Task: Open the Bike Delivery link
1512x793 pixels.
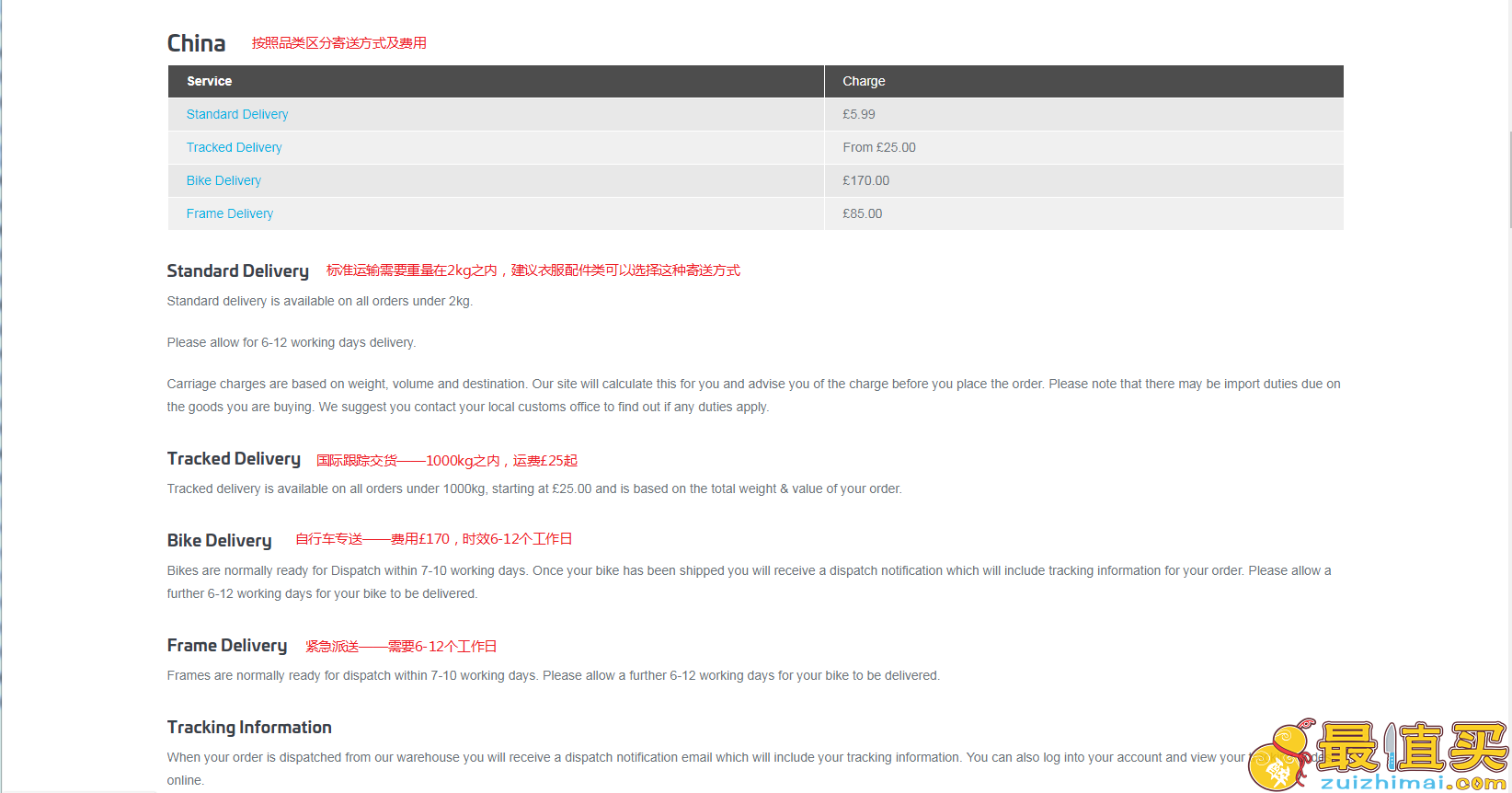Action: point(223,180)
